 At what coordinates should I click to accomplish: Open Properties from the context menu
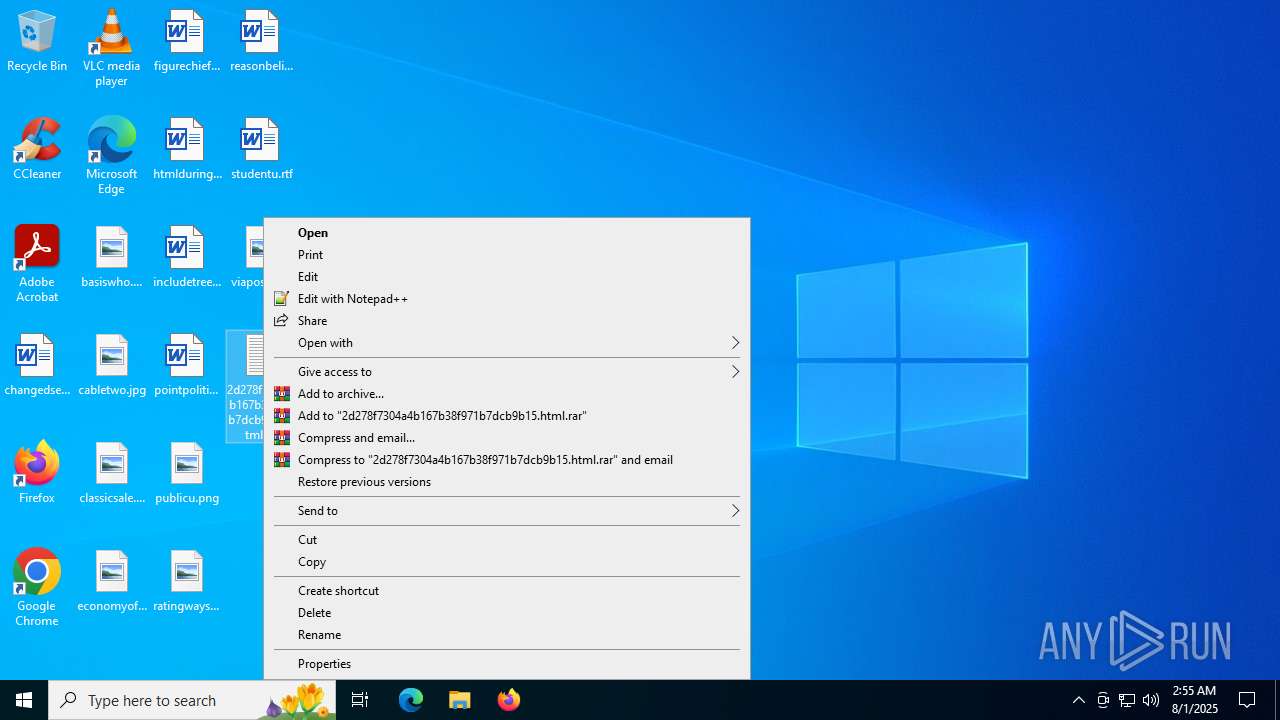pos(507,664)
